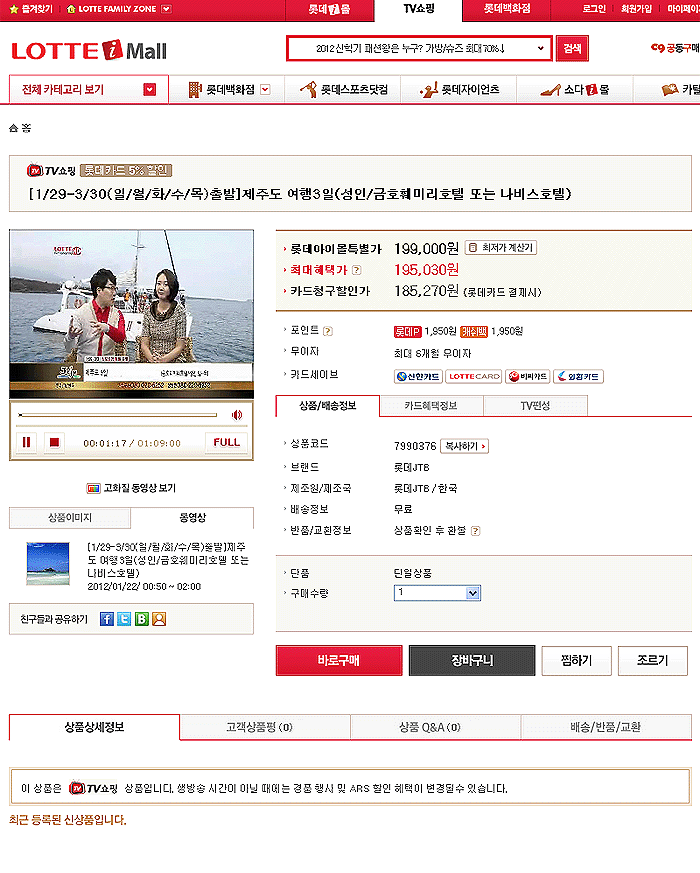Viewport: 700px width, 873px height.
Task: Mute the video with speaker icon
Action: pos(237,415)
